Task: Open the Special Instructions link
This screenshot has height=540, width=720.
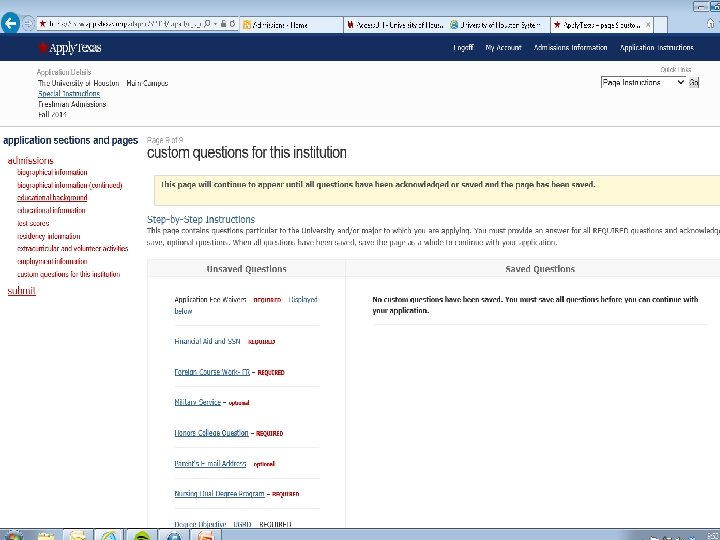Action: (x=69, y=93)
